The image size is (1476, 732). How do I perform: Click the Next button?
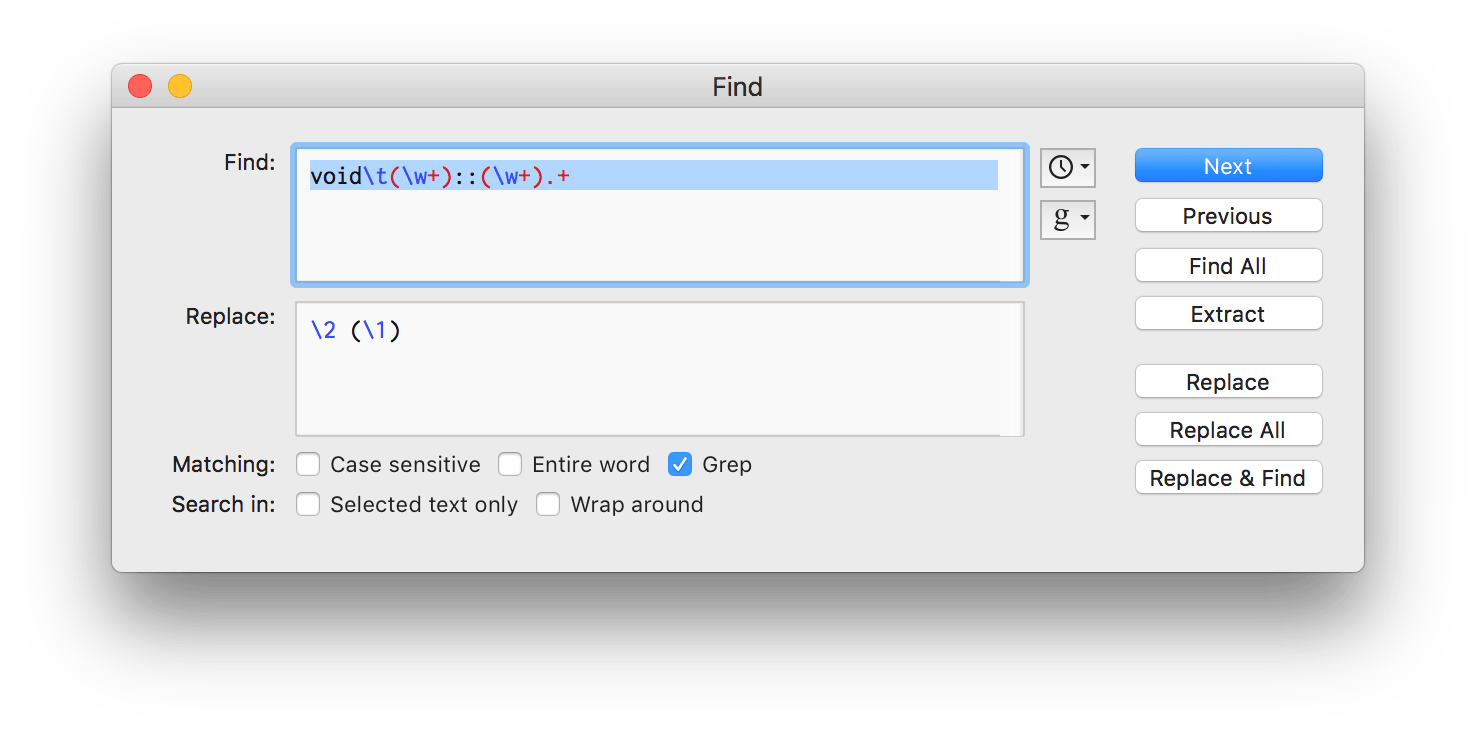coord(1228,166)
